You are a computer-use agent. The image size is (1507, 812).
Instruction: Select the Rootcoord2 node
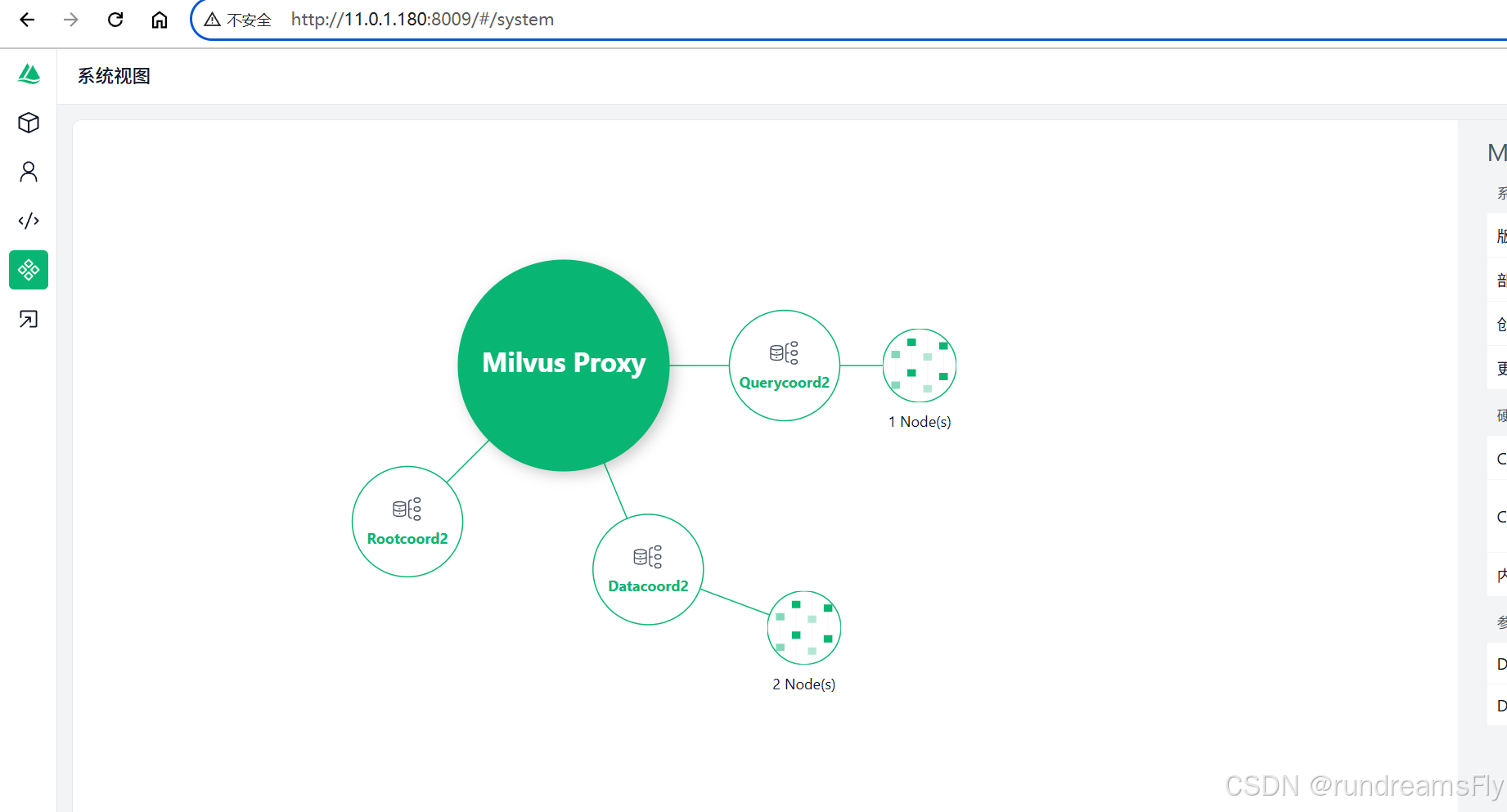tap(407, 522)
